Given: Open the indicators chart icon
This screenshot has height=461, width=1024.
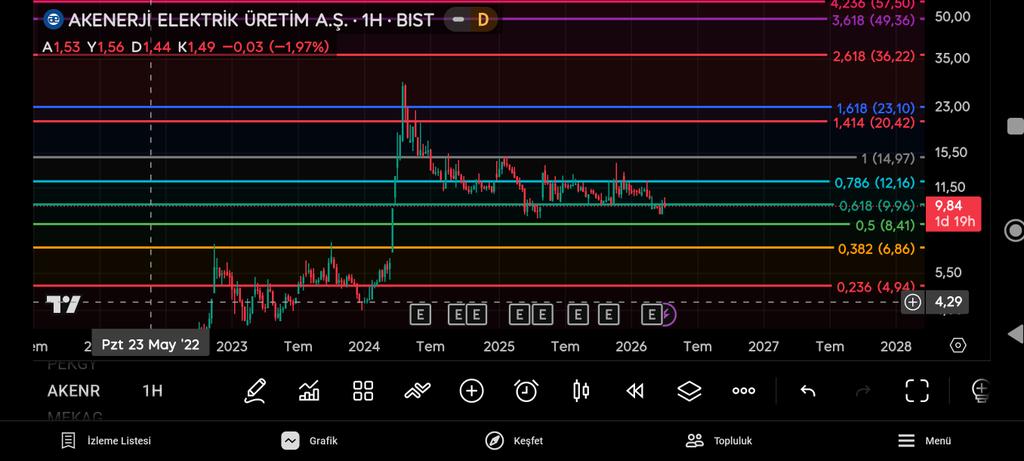Looking at the screenshot, I should click(309, 390).
